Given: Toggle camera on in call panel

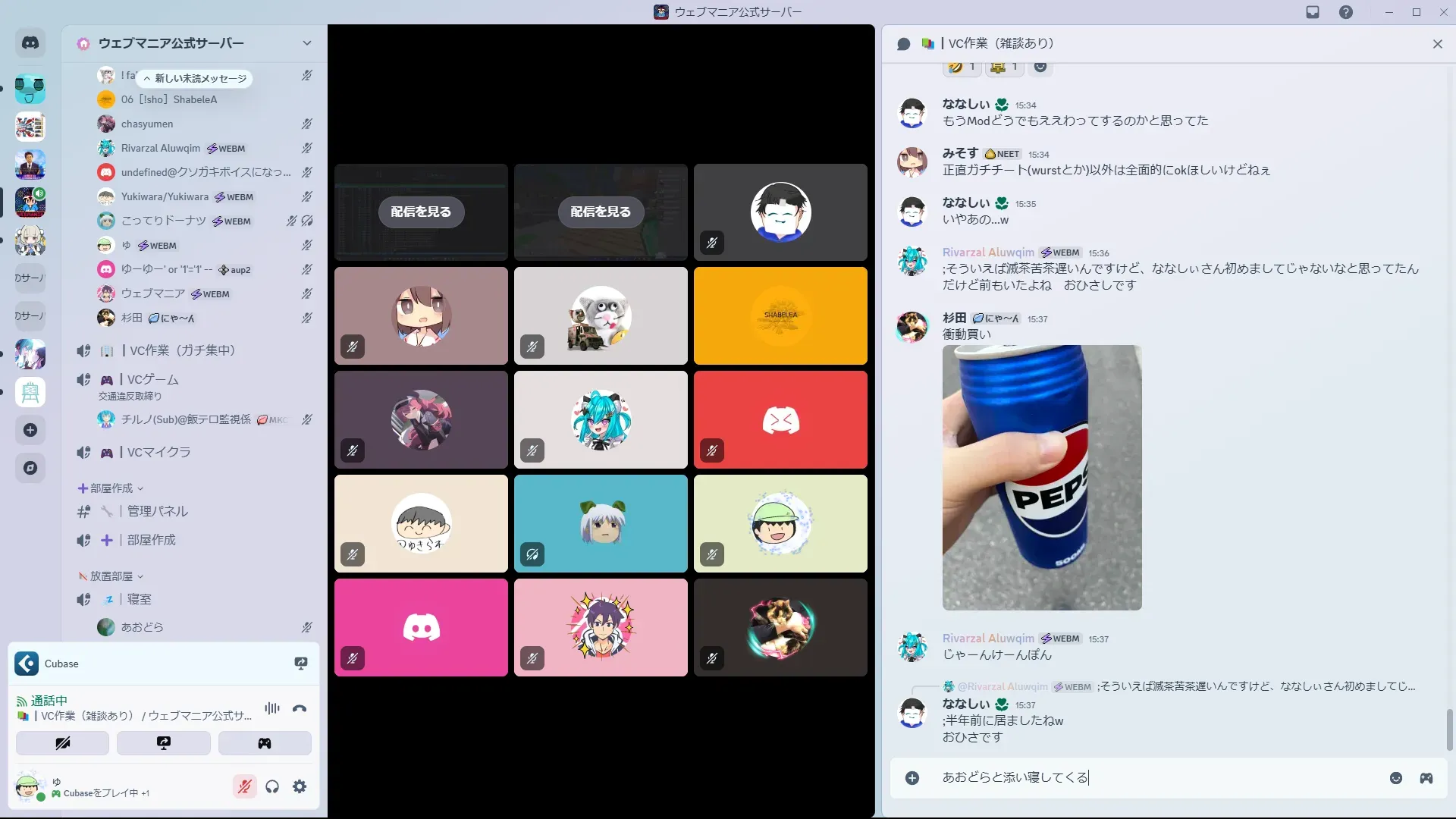Looking at the screenshot, I should click(62, 743).
